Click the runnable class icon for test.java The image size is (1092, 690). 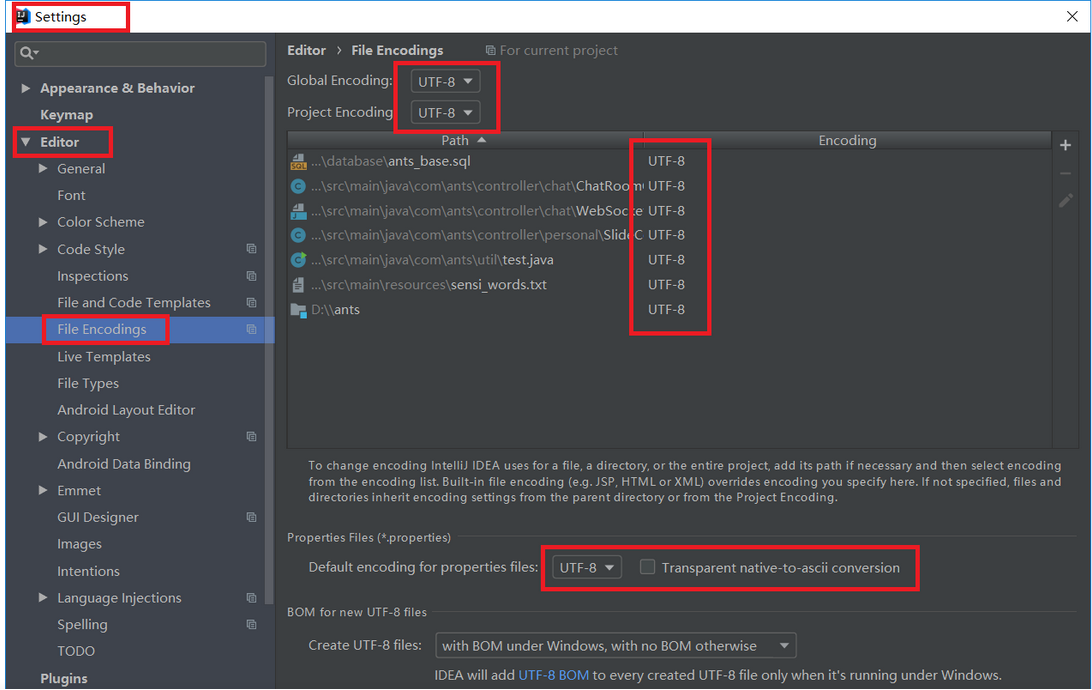[x=298, y=260]
